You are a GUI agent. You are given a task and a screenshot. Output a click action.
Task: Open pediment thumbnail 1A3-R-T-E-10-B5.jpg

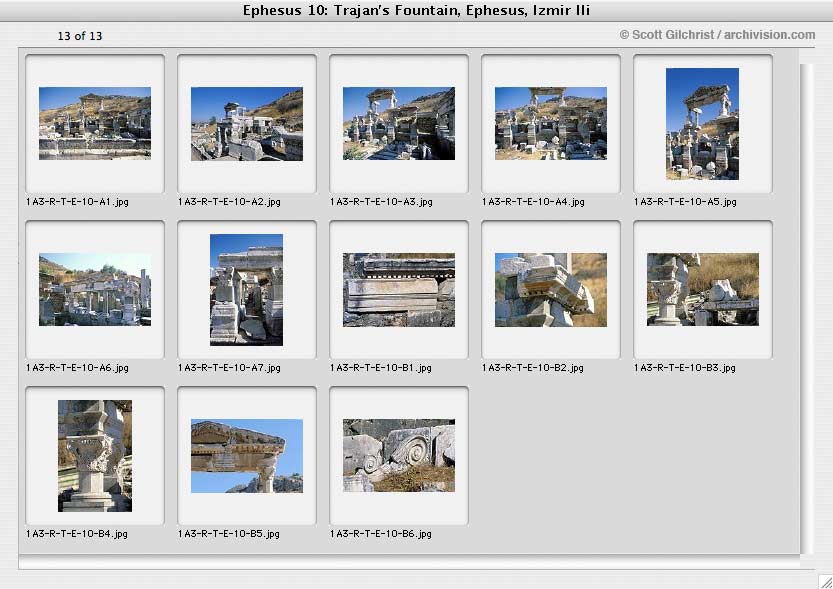point(247,456)
